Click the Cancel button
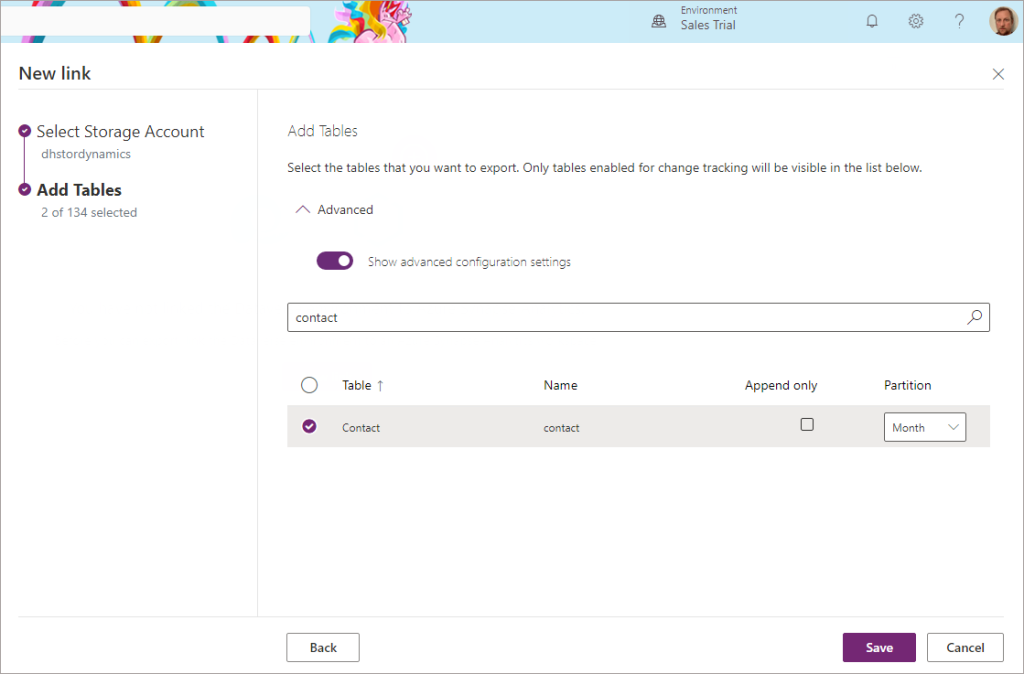Viewport: 1024px width, 674px height. click(965, 647)
